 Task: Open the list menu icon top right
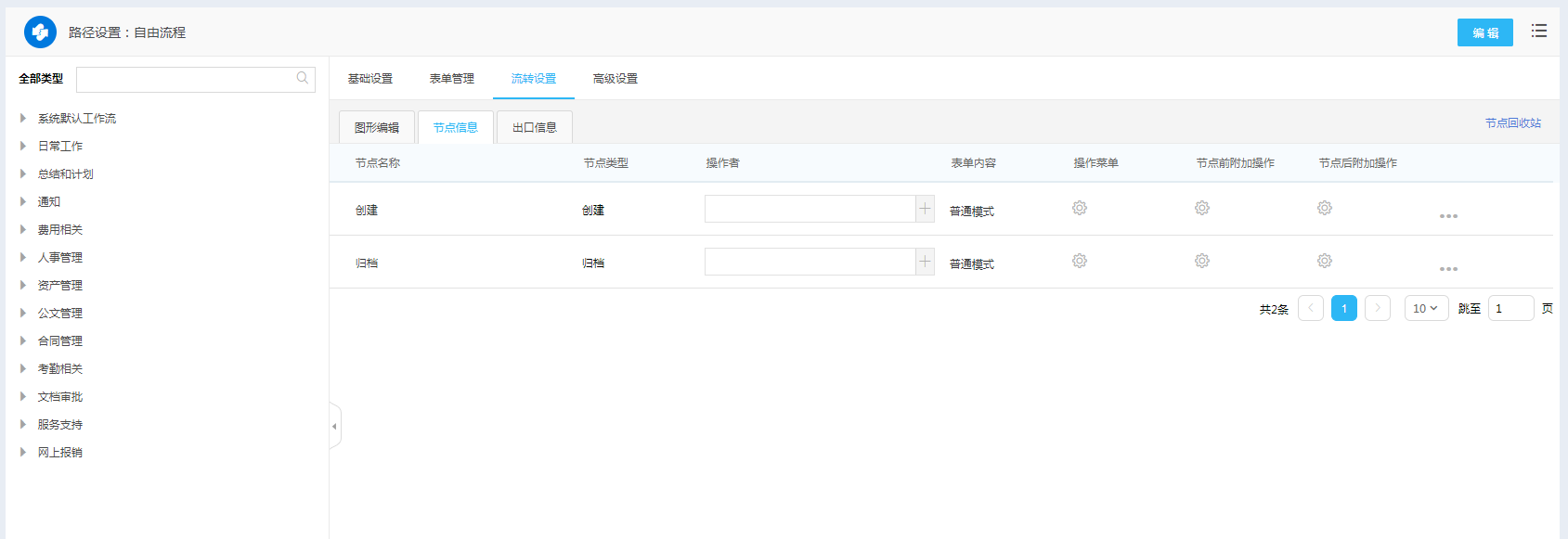click(1539, 32)
